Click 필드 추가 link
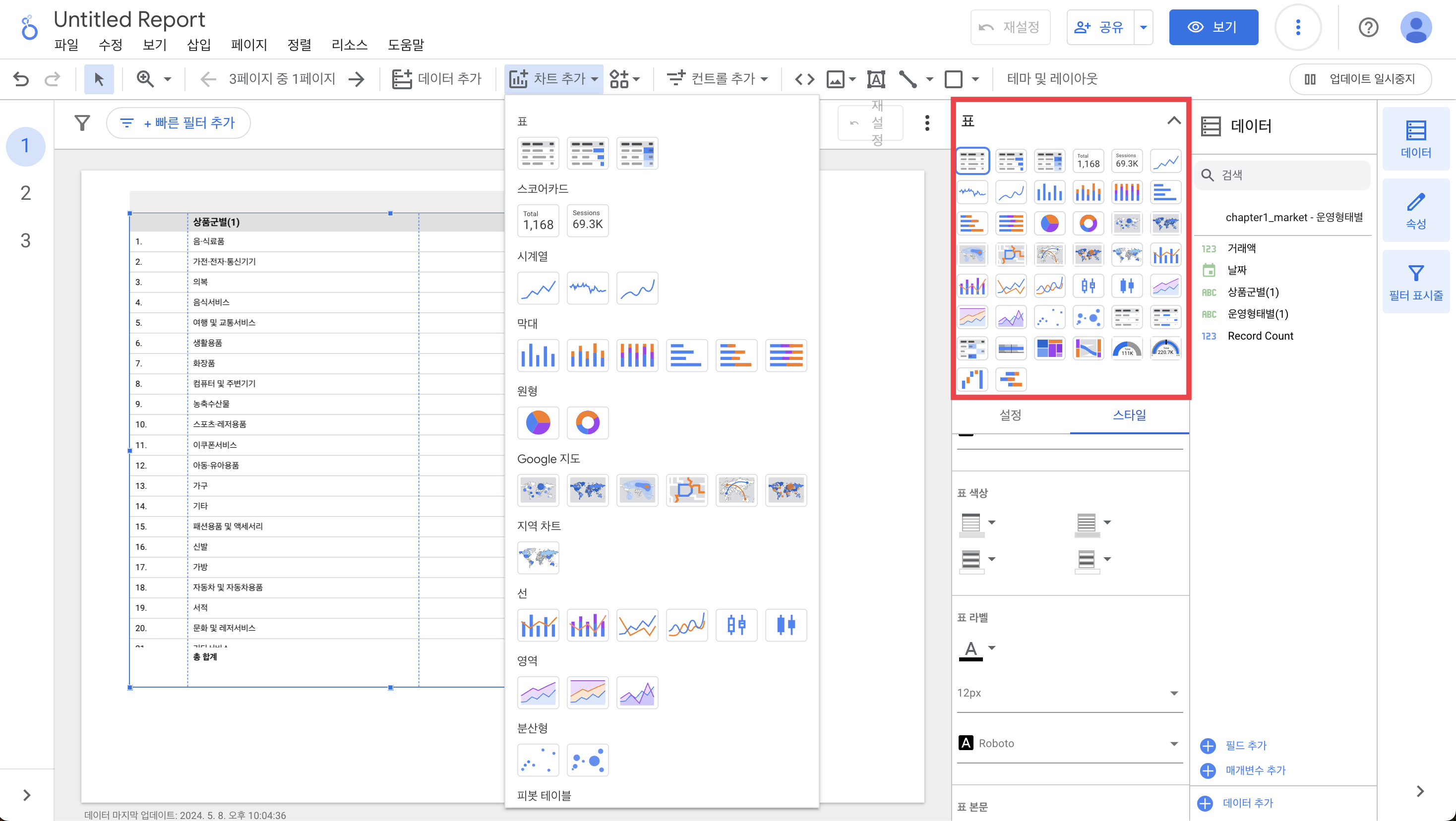The image size is (1456, 821). [x=1245, y=745]
